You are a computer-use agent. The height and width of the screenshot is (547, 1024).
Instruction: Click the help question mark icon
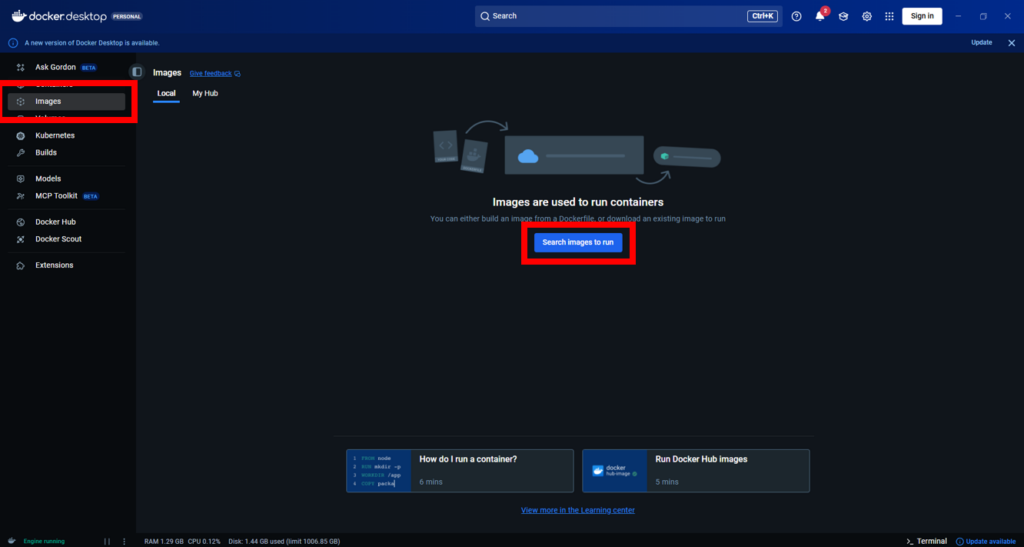click(x=796, y=16)
